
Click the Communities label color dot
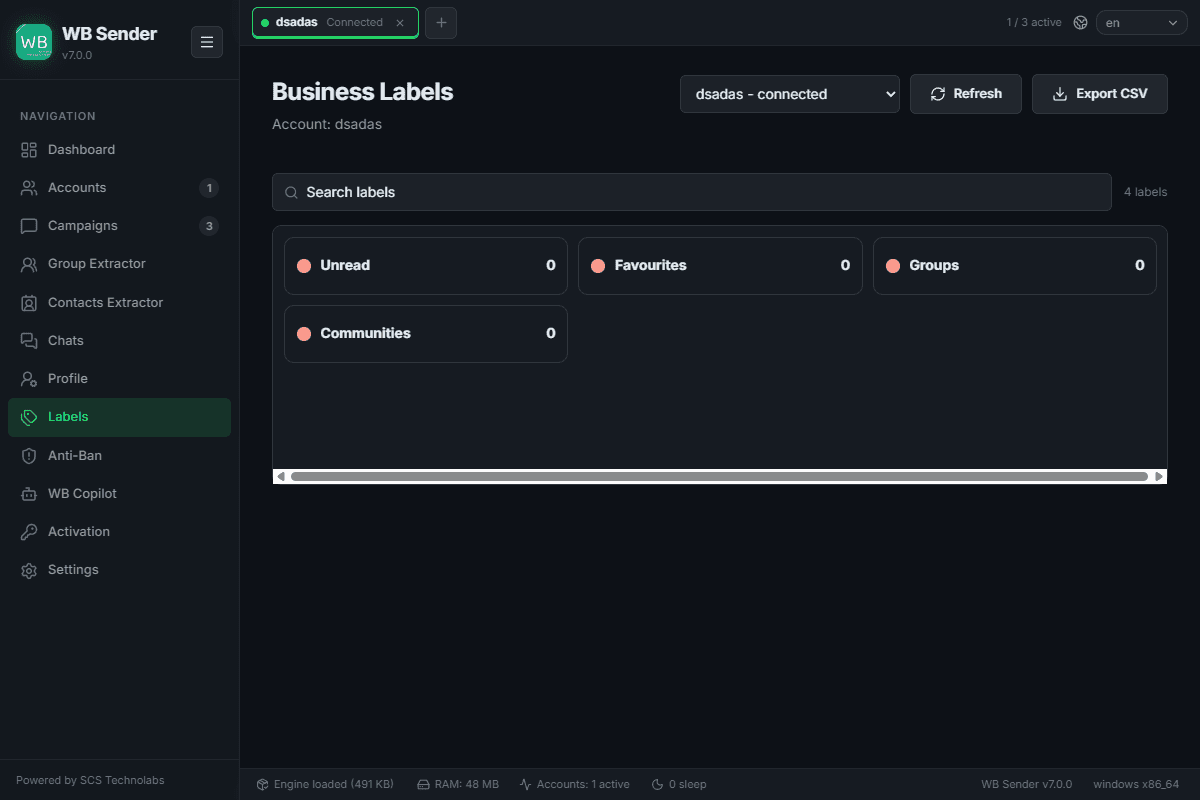(304, 334)
